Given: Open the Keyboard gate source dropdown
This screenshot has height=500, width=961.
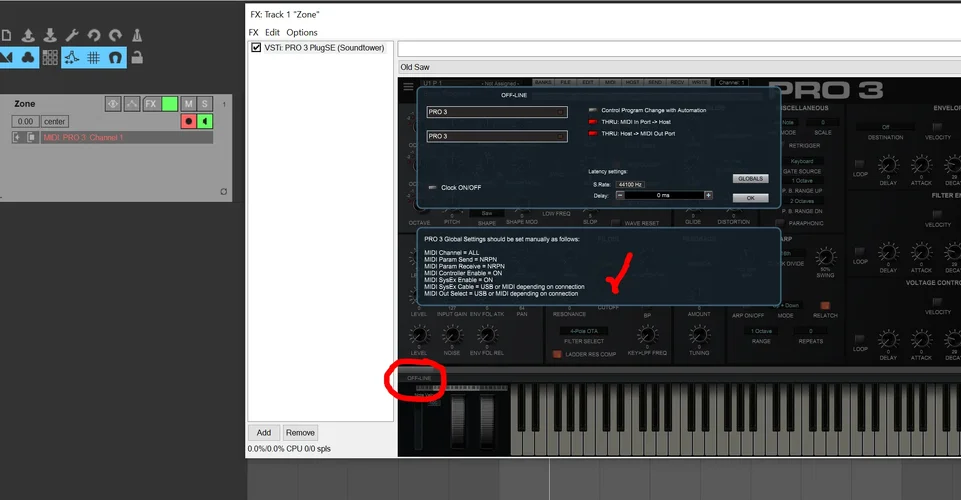Looking at the screenshot, I should pos(802,161).
